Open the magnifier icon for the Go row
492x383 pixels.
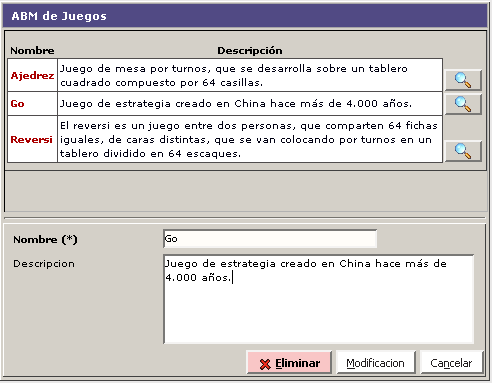tap(463, 104)
